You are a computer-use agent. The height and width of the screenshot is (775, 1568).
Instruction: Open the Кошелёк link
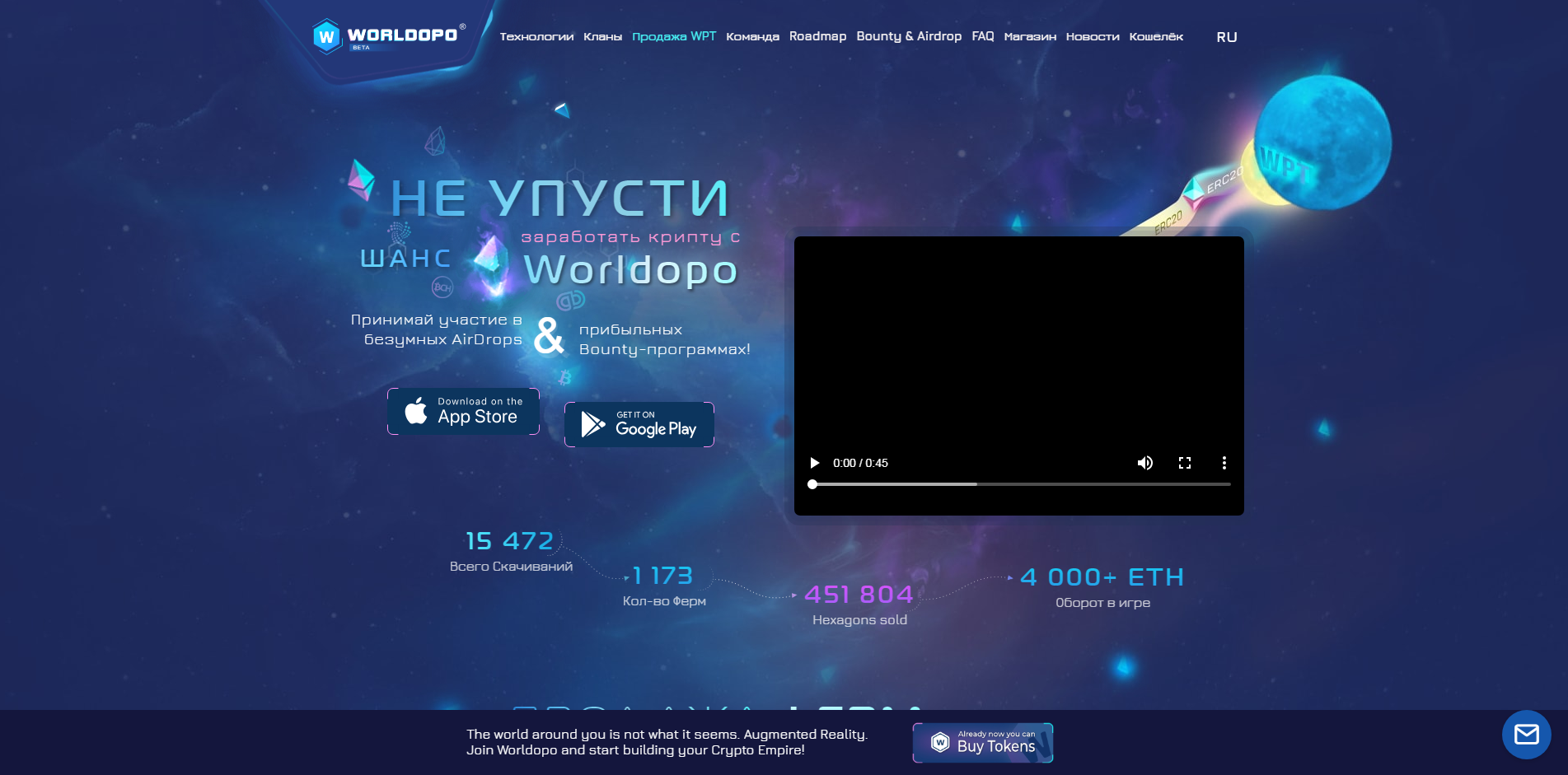pos(1156,36)
